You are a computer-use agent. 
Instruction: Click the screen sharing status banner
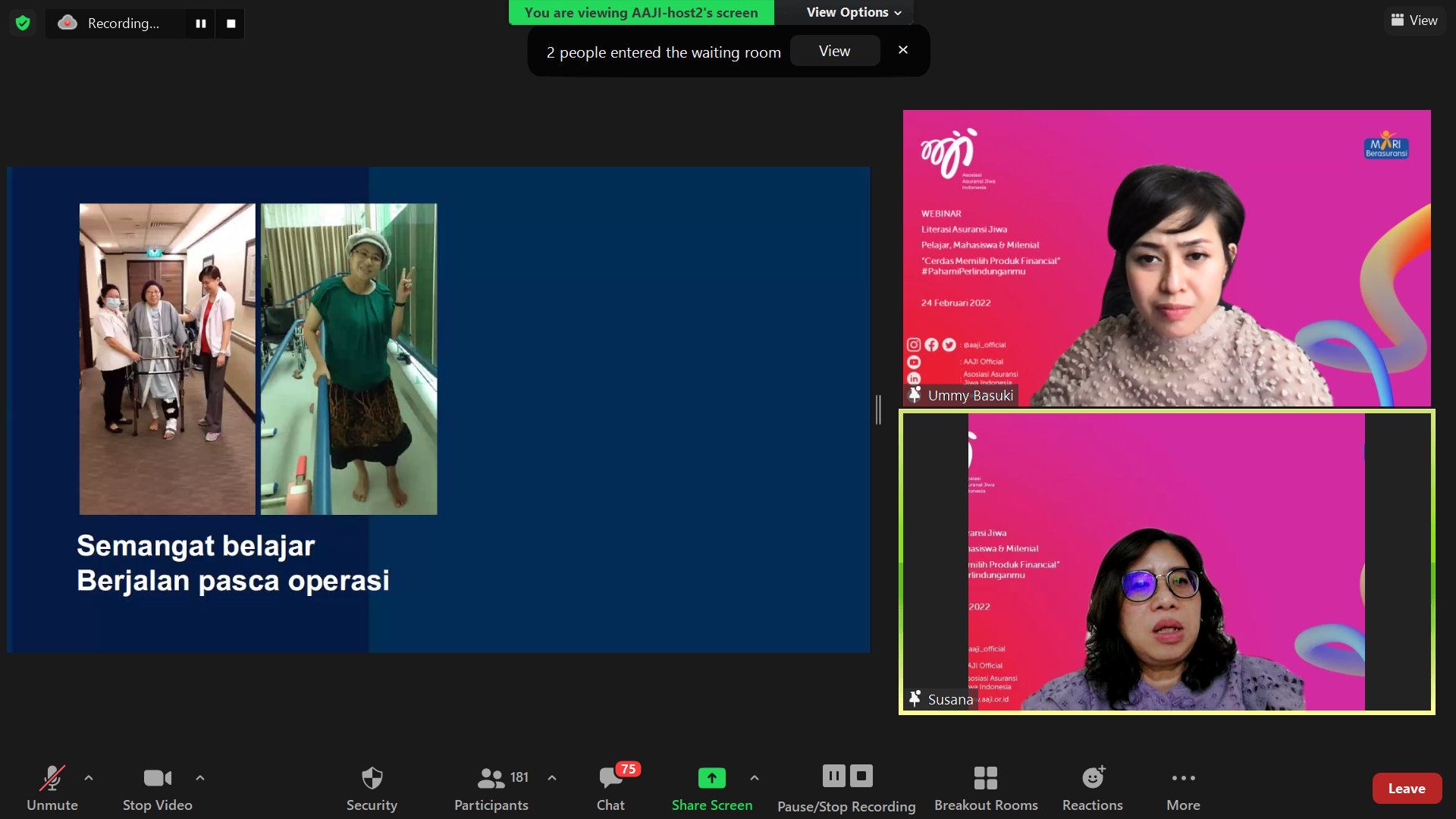pos(642,12)
